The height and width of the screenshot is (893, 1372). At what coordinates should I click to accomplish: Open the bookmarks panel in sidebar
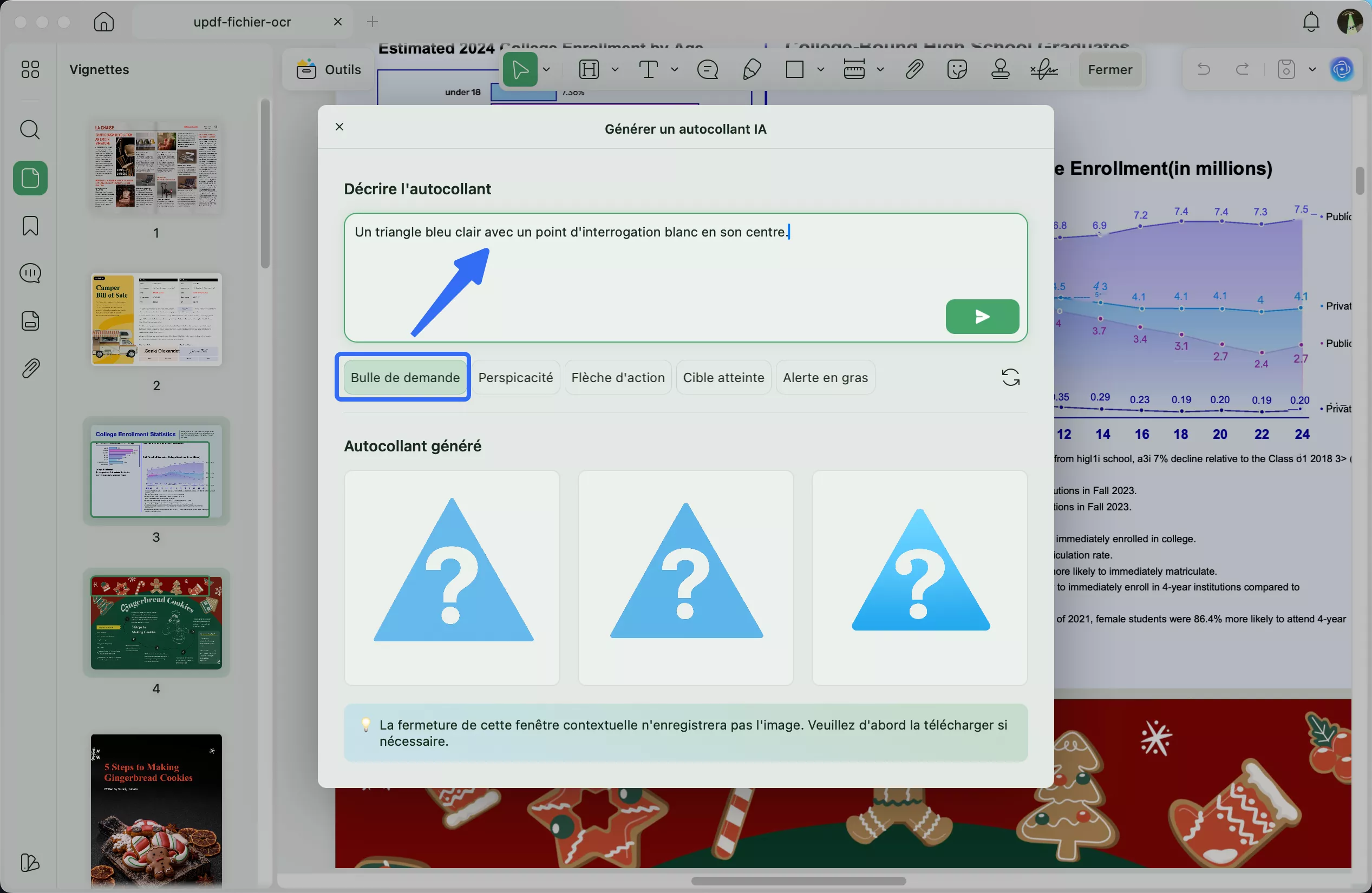30,226
